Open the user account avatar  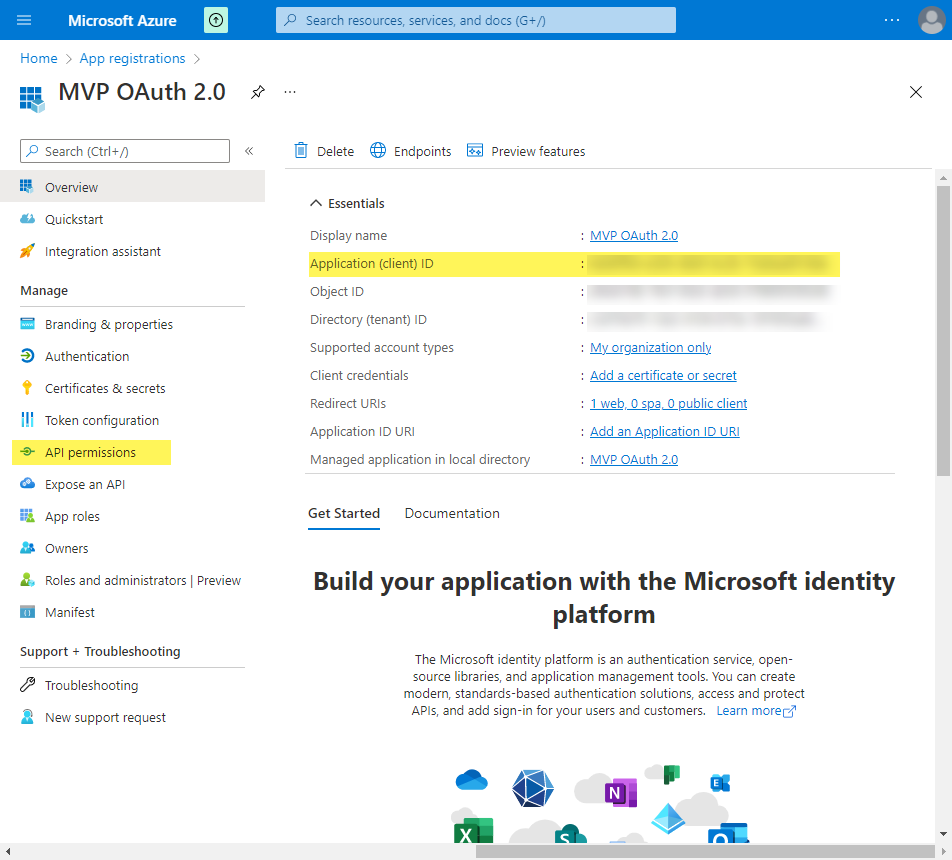click(x=931, y=20)
